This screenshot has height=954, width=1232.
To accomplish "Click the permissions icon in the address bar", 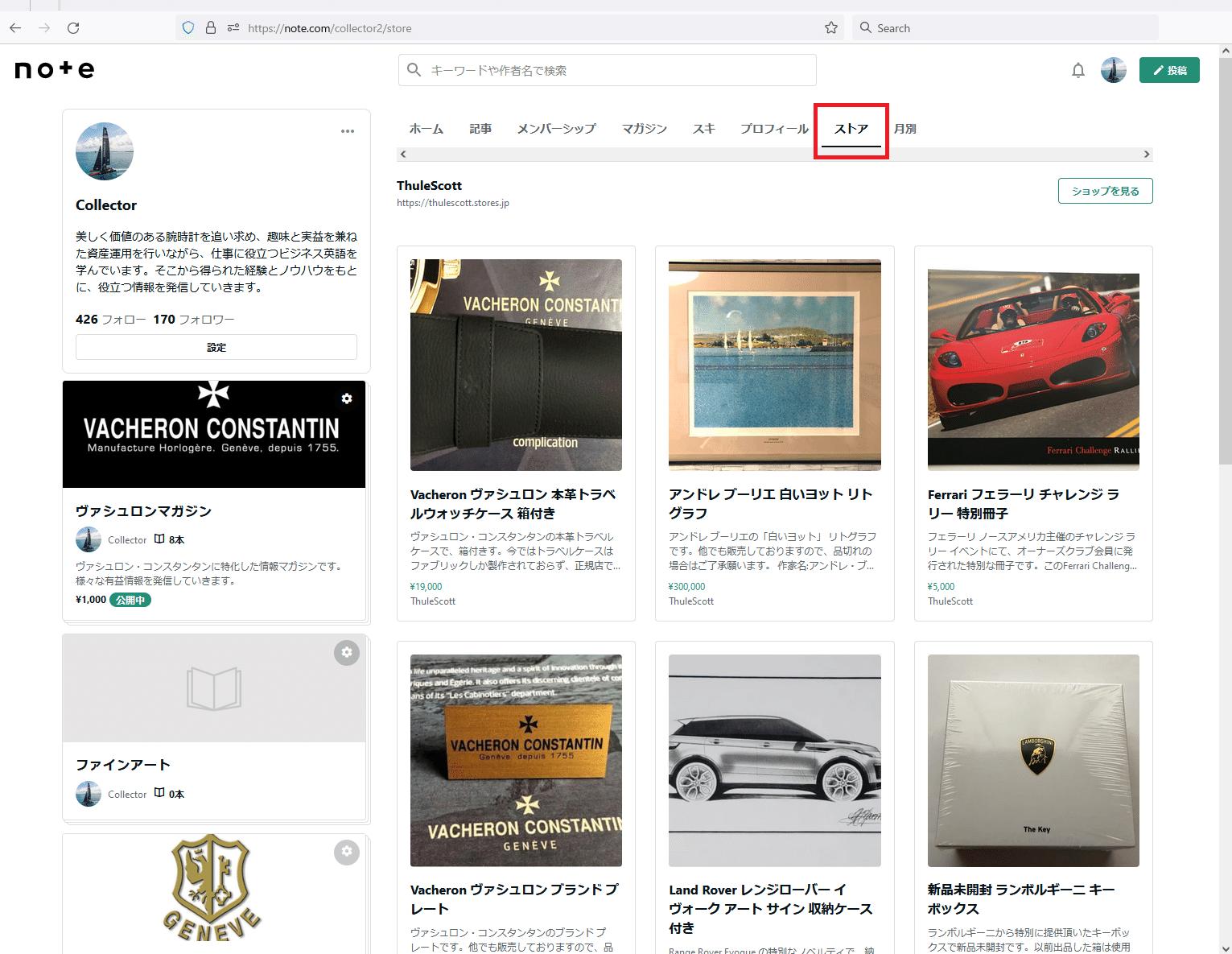I will (233, 28).
